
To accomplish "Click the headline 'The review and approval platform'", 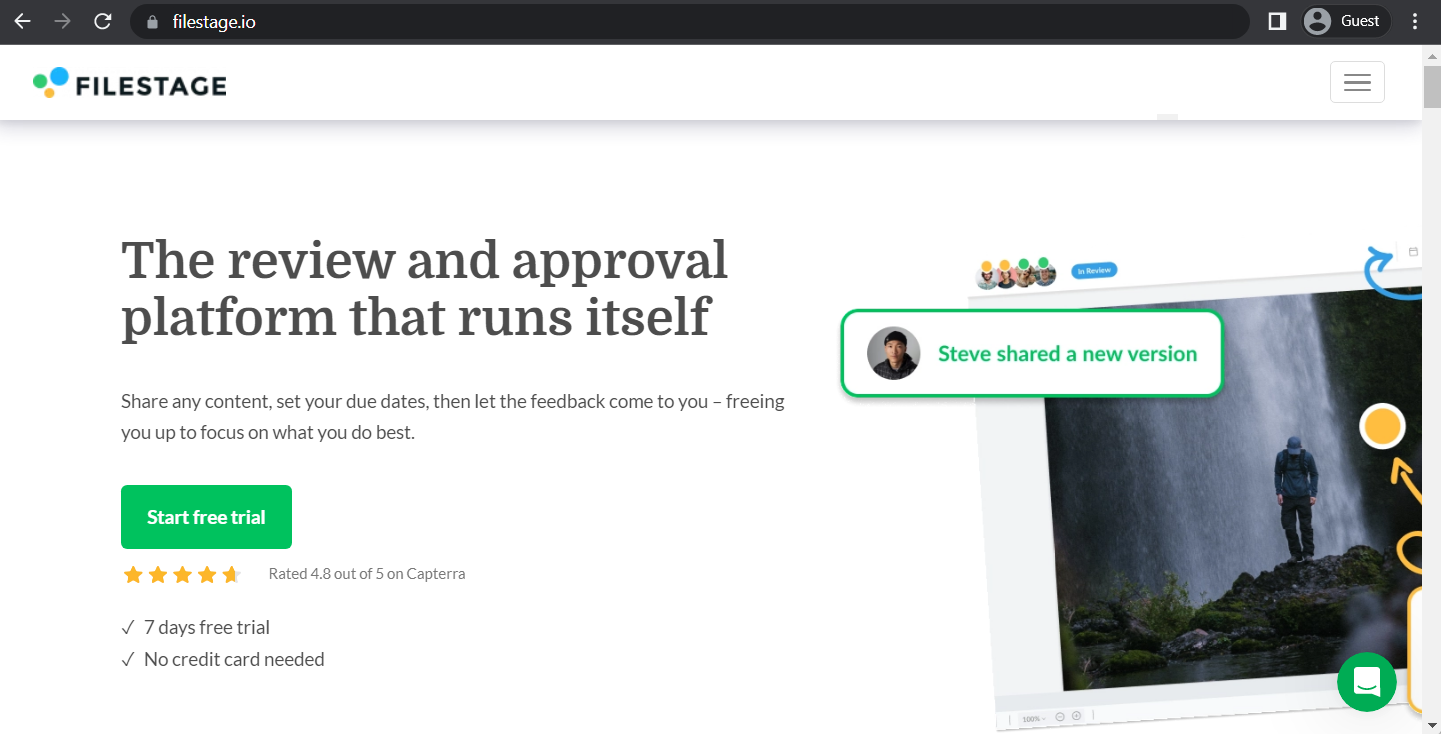I will tap(425, 288).
